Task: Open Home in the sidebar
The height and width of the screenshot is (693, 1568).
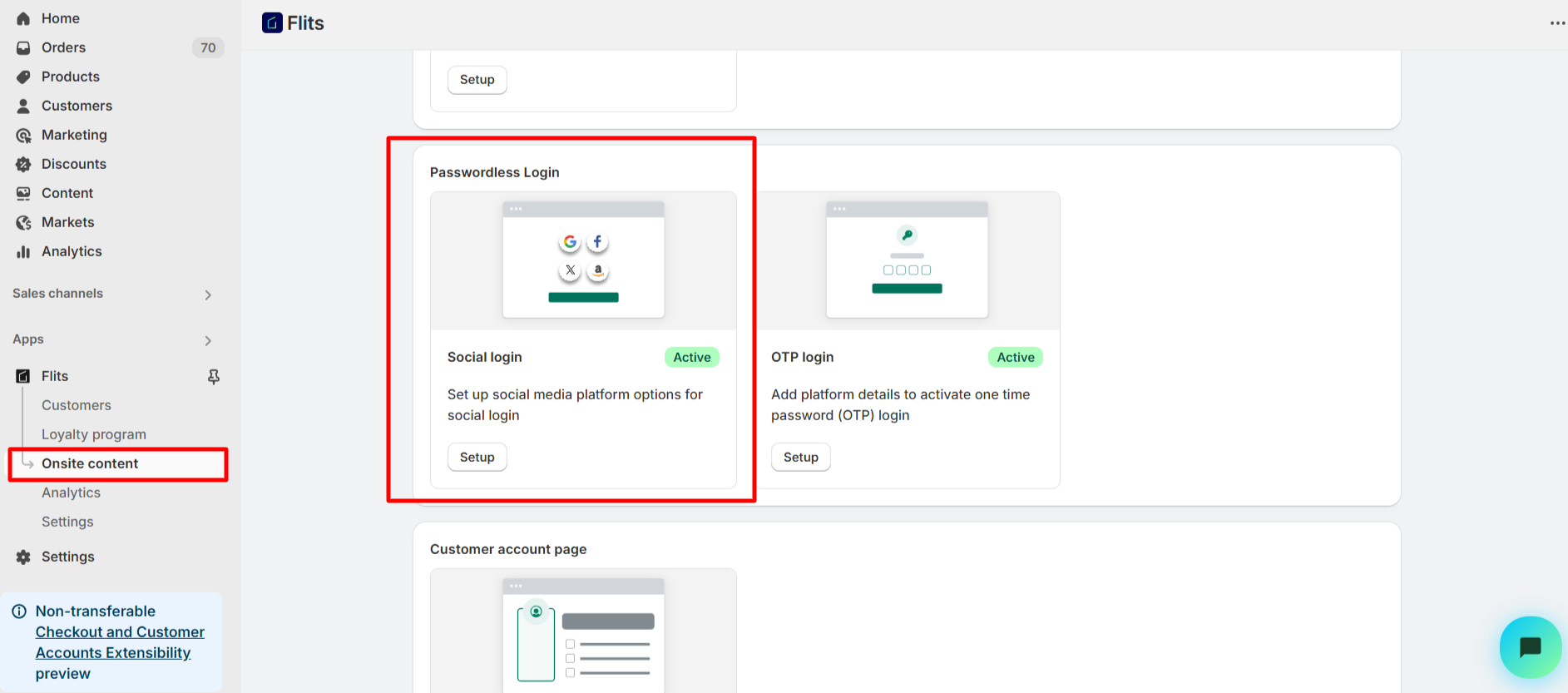Action: click(61, 18)
